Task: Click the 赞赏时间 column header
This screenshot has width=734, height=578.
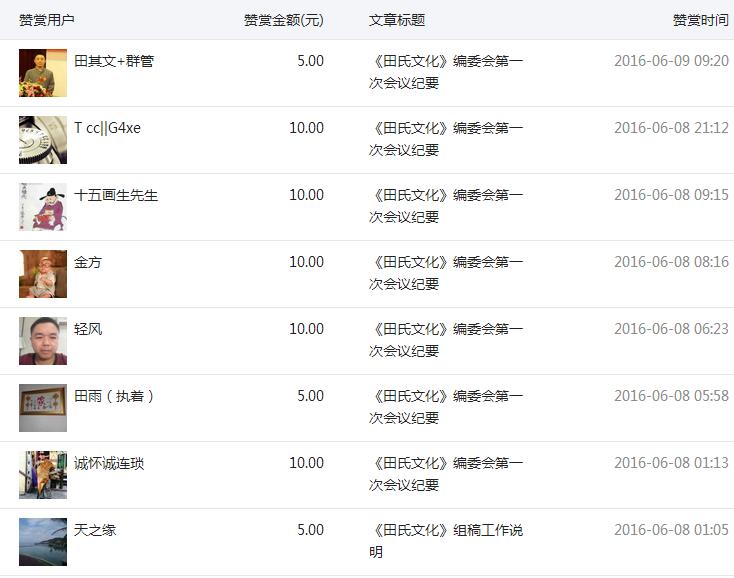Action: (x=701, y=20)
